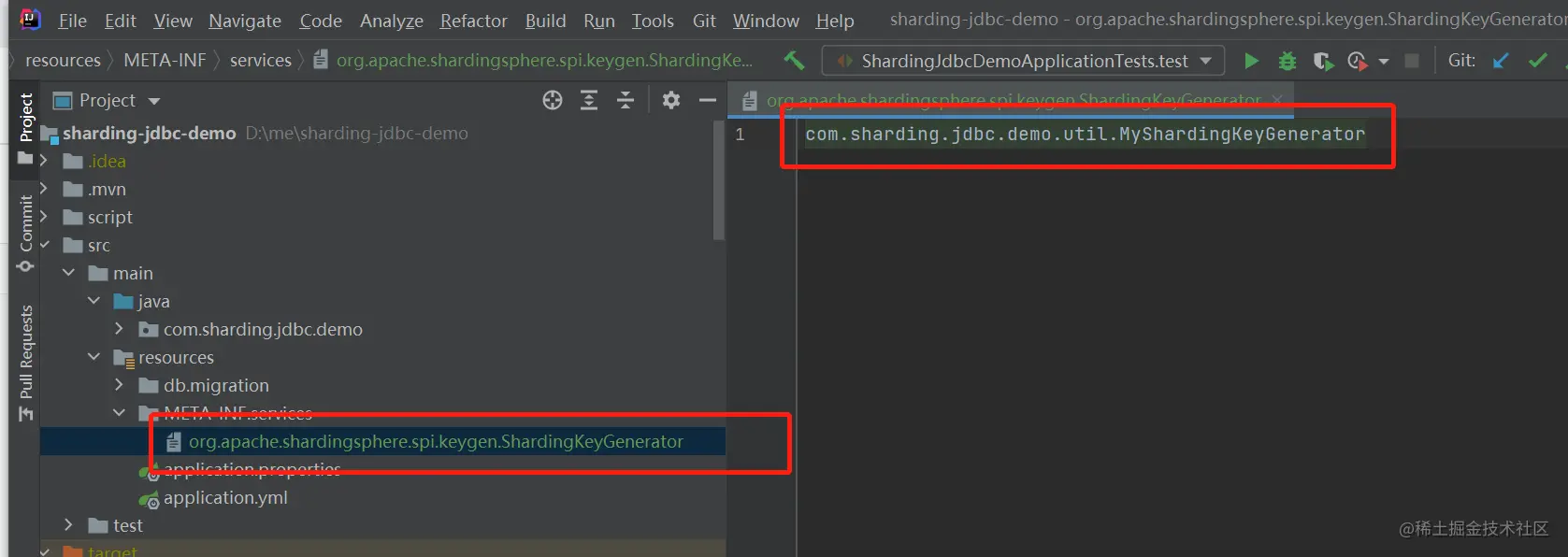Commit changes with green Git checkmark
This screenshot has height=557, width=1568.
[1537, 61]
